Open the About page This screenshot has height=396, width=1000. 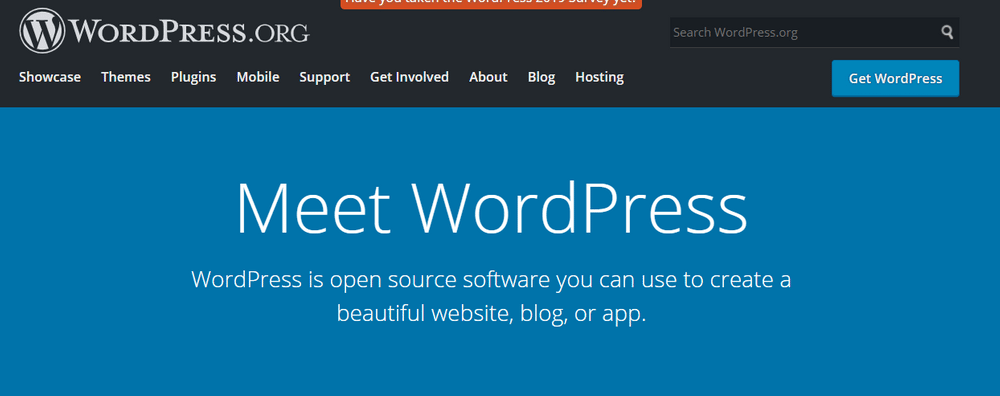pyautogui.click(x=488, y=77)
